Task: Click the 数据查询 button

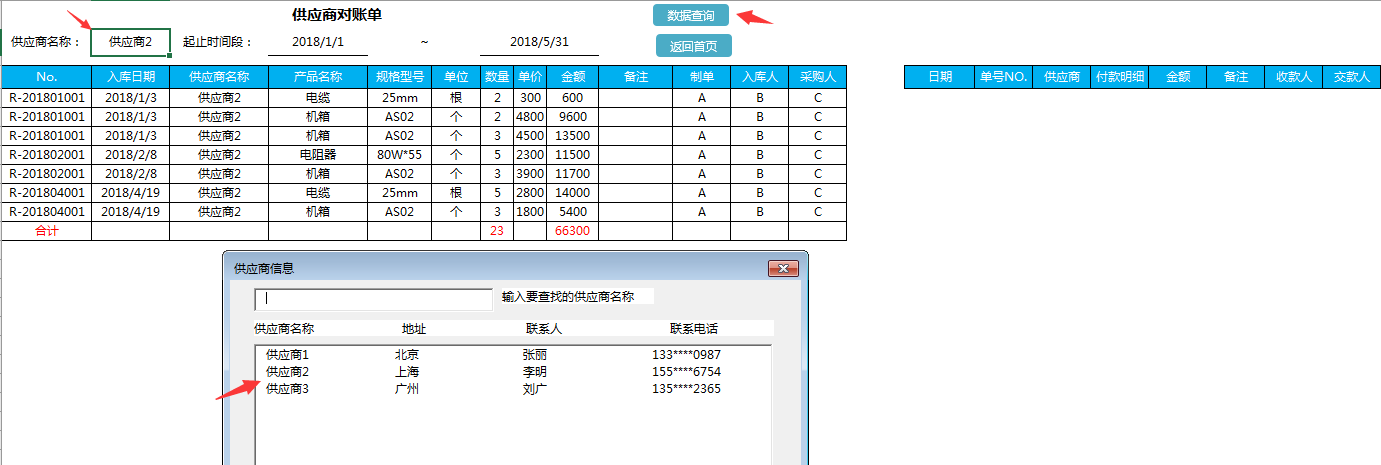Action: pos(691,15)
